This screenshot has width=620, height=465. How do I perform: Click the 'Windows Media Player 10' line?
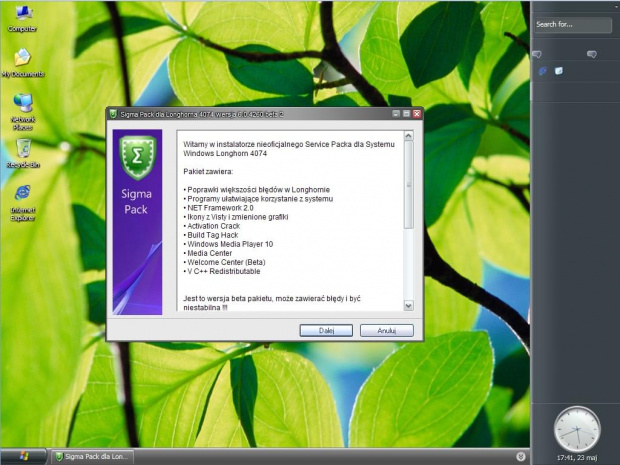228,244
